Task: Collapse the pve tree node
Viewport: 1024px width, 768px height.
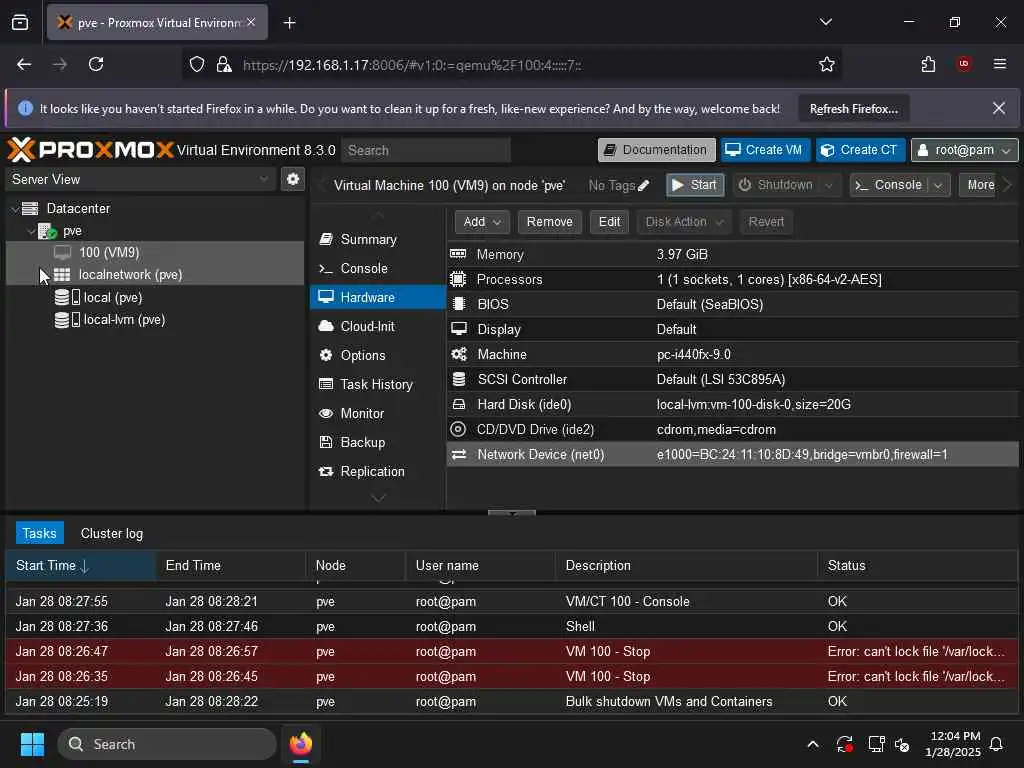Action: coord(31,231)
